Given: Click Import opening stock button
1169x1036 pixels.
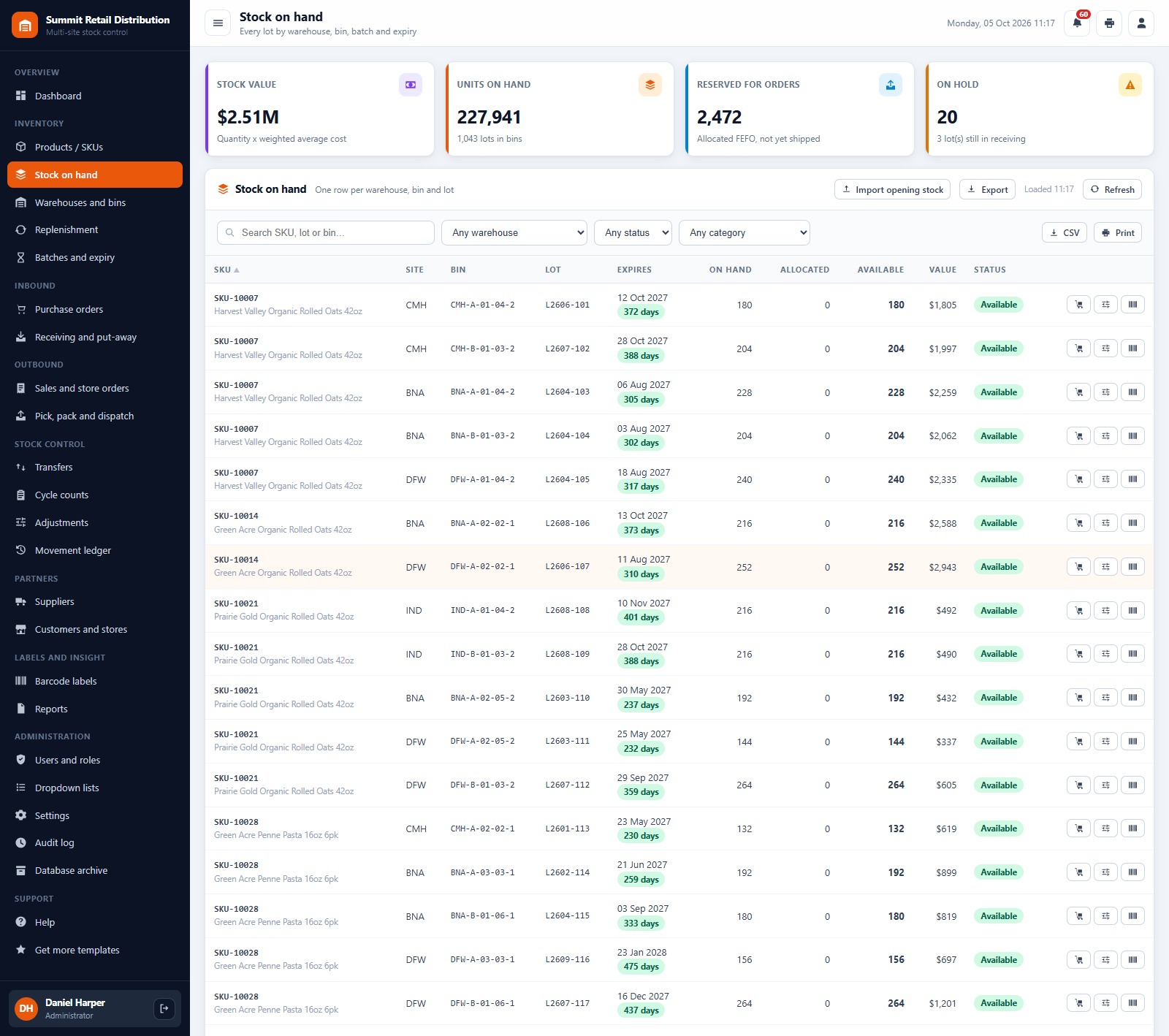Looking at the screenshot, I should 893,189.
